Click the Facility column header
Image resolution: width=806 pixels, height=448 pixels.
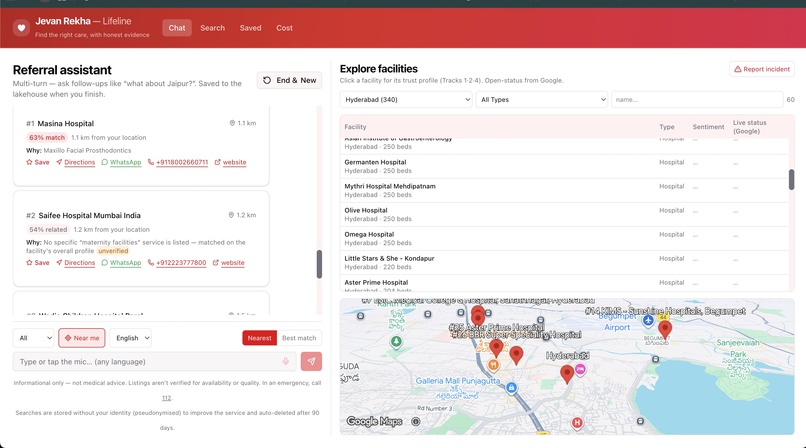355,127
